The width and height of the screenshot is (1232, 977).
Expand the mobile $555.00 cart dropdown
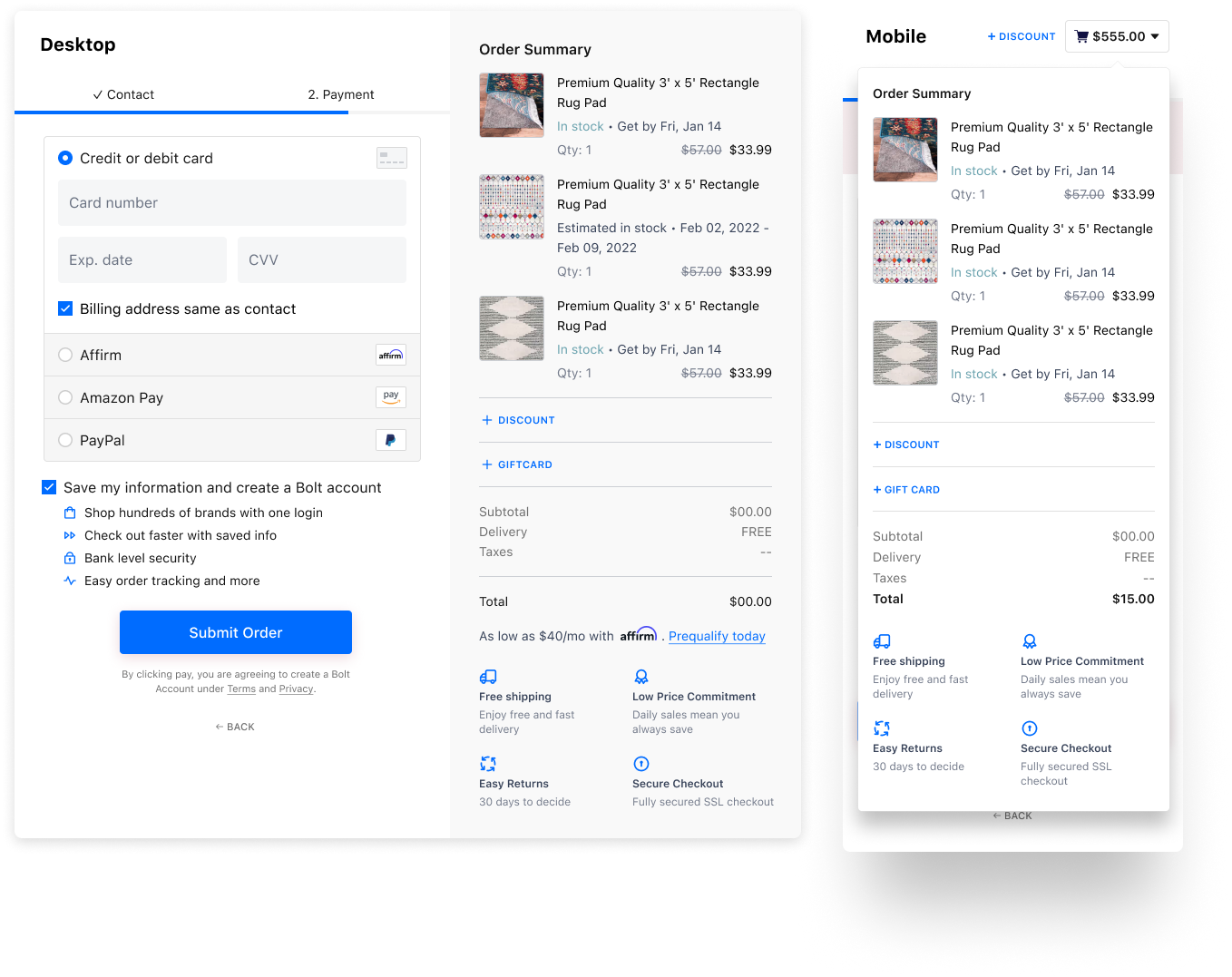(1117, 36)
